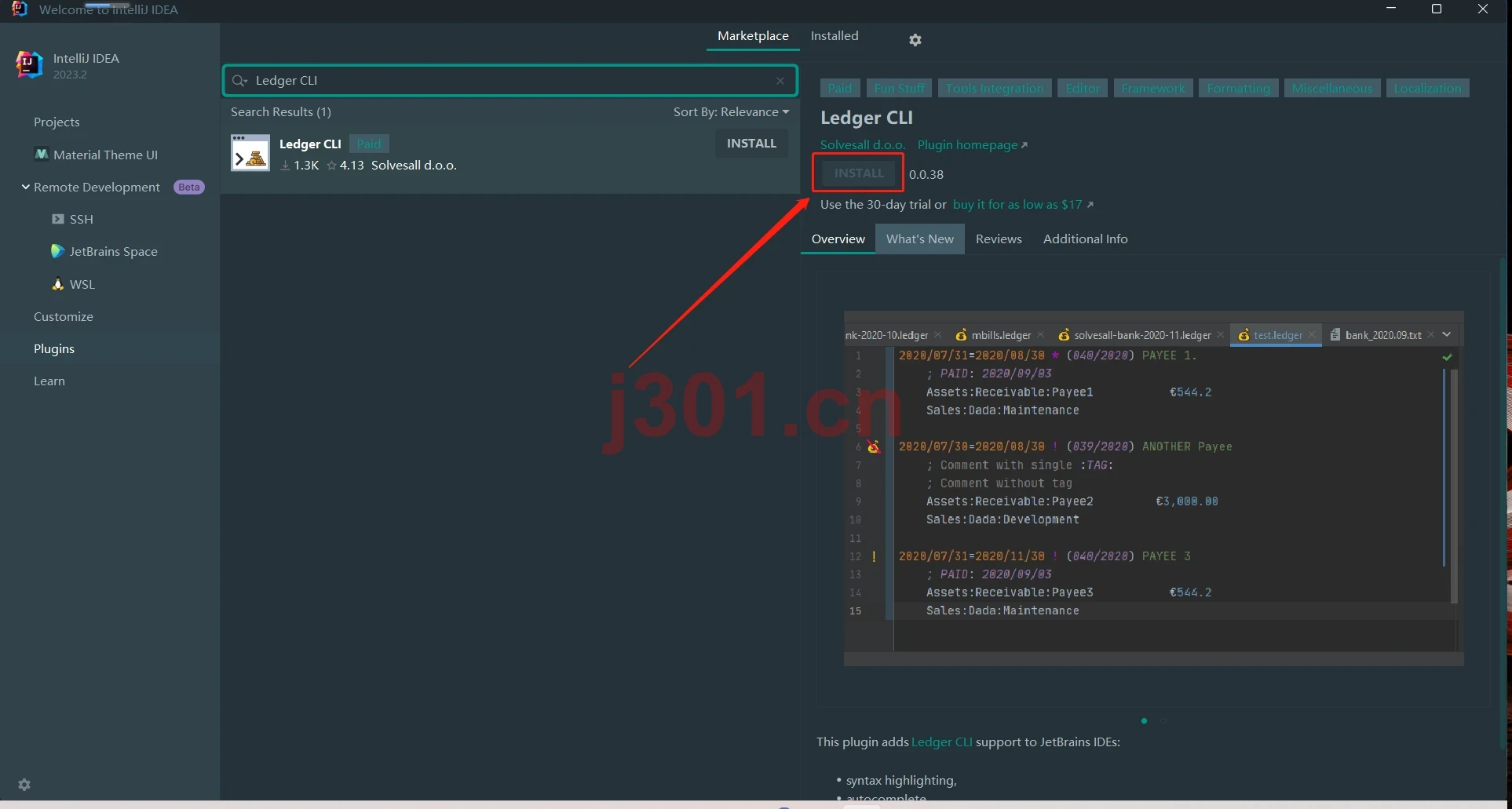Click Solvesall d.o.o. in search result row
Screen dimensions: 1512x809
414,166
